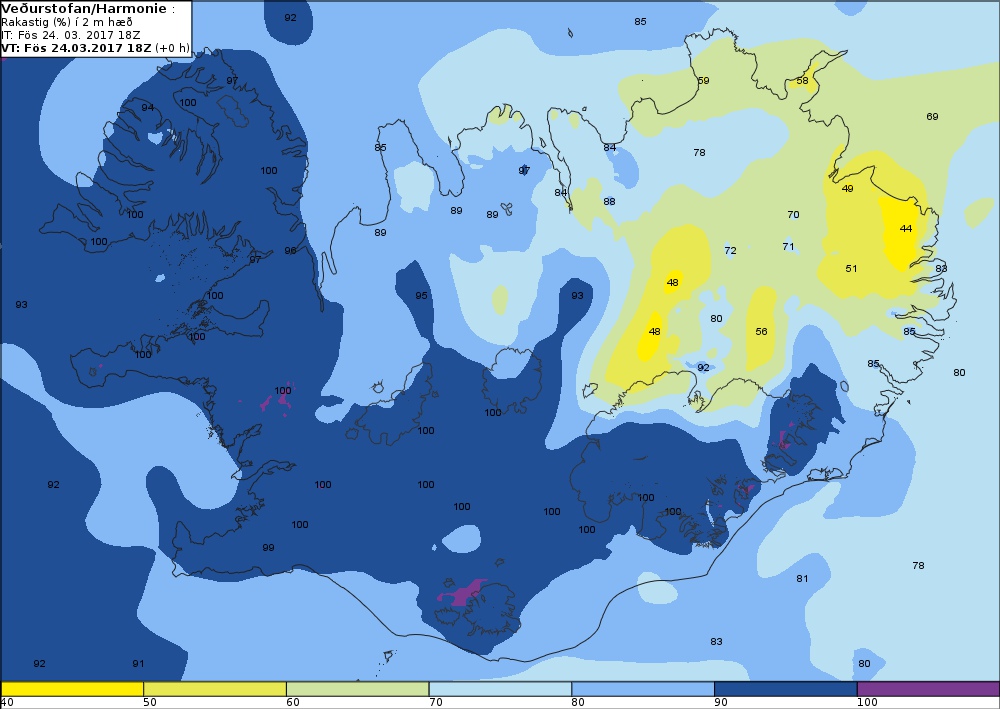Click the bright yellow 40–50 legend segment
Viewport: 1000px width, 709px height.
pyautogui.click(x=72, y=689)
